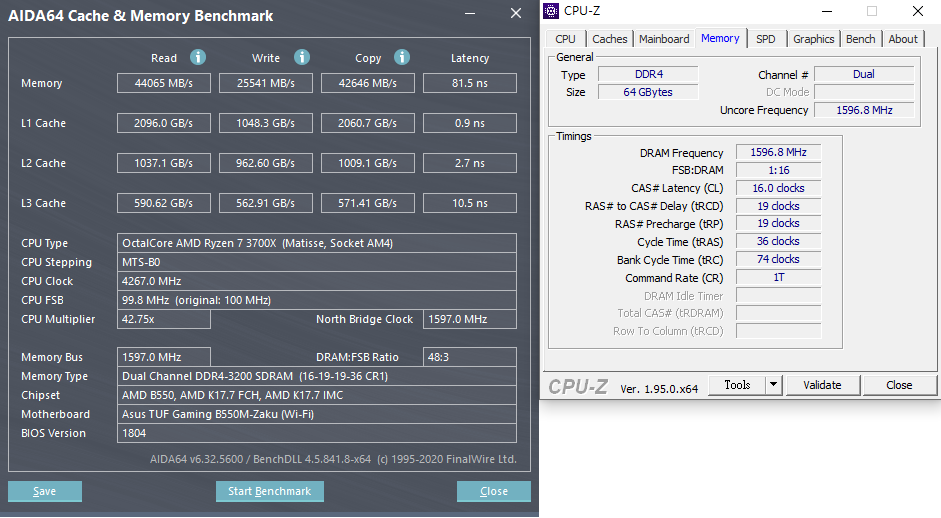Open the SPD tab in CPU-Z
This screenshot has width=941, height=518.
pos(766,39)
